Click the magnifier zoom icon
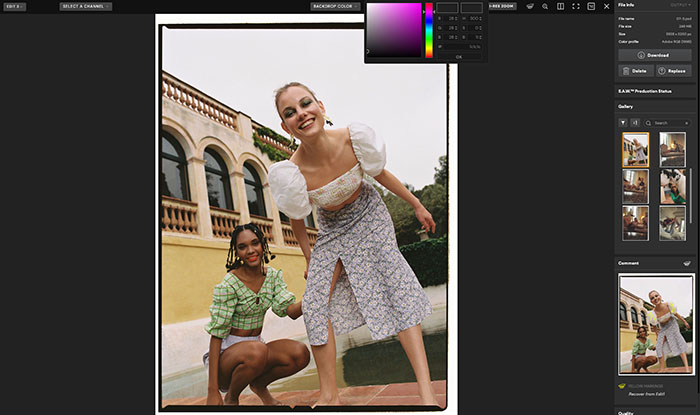Image resolution: width=700 pixels, height=415 pixels. coord(544,6)
